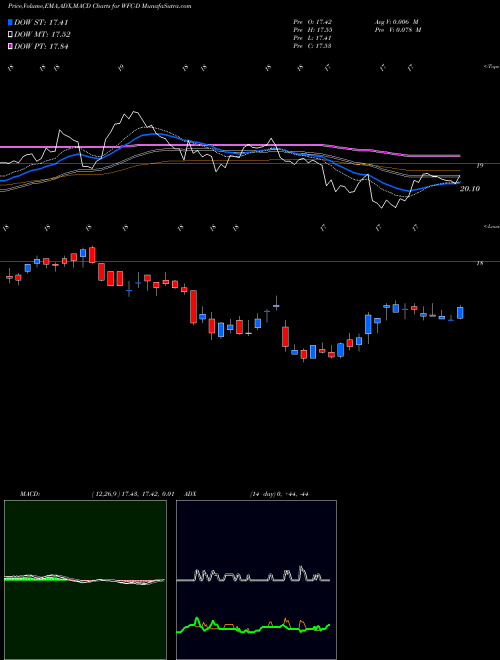Click the 'Pre V: 0.078 M' volume text
The width and height of the screenshot is (500, 660).
[x=397, y=30]
